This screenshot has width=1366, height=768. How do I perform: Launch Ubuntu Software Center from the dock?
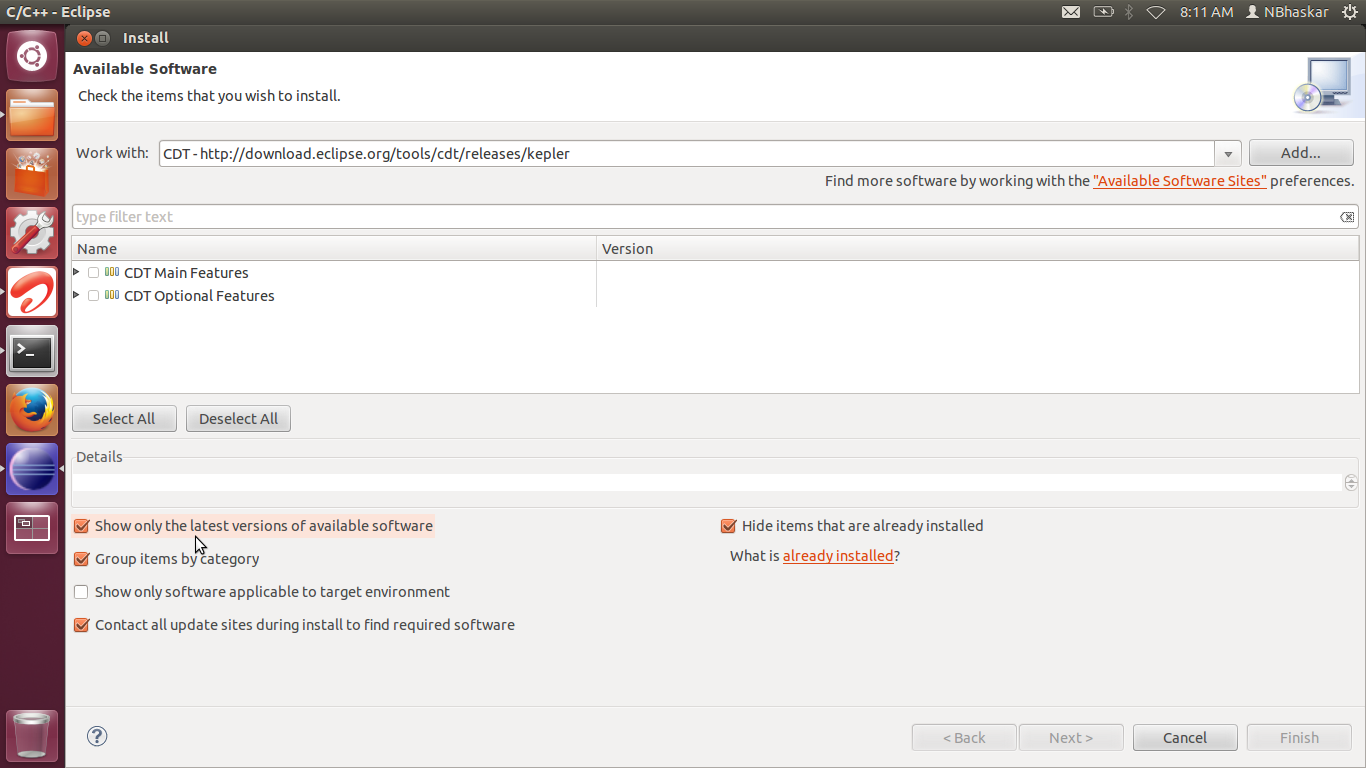click(x=32, y=174)
